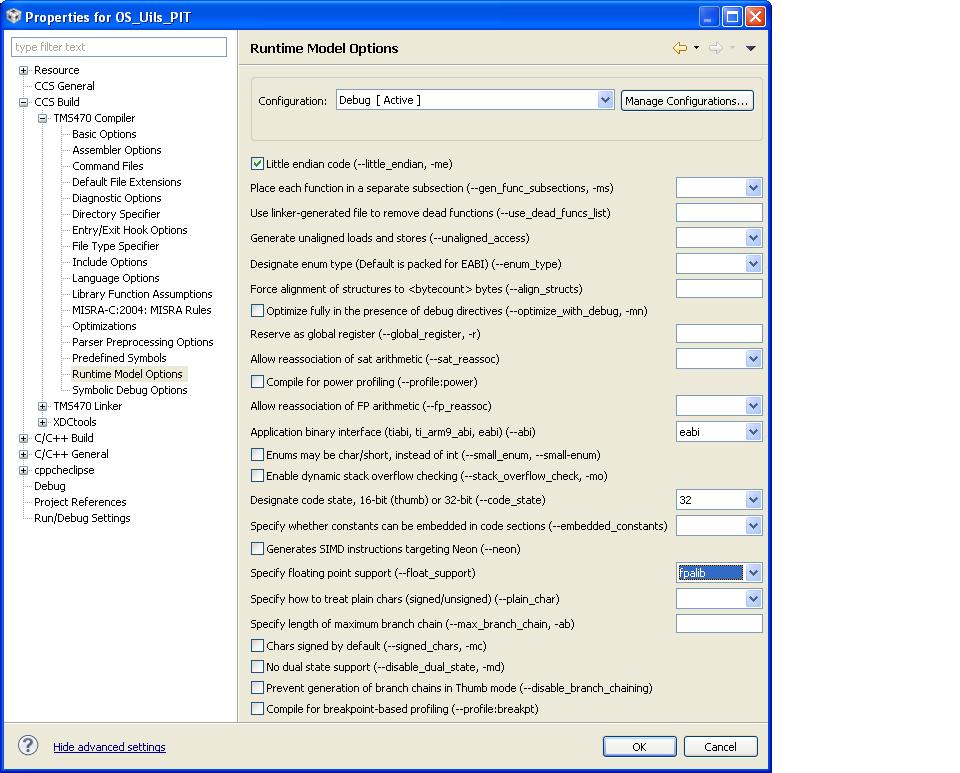Select Project References in tree
Viewport: 960px width, 773px height.
pos(80,502)
